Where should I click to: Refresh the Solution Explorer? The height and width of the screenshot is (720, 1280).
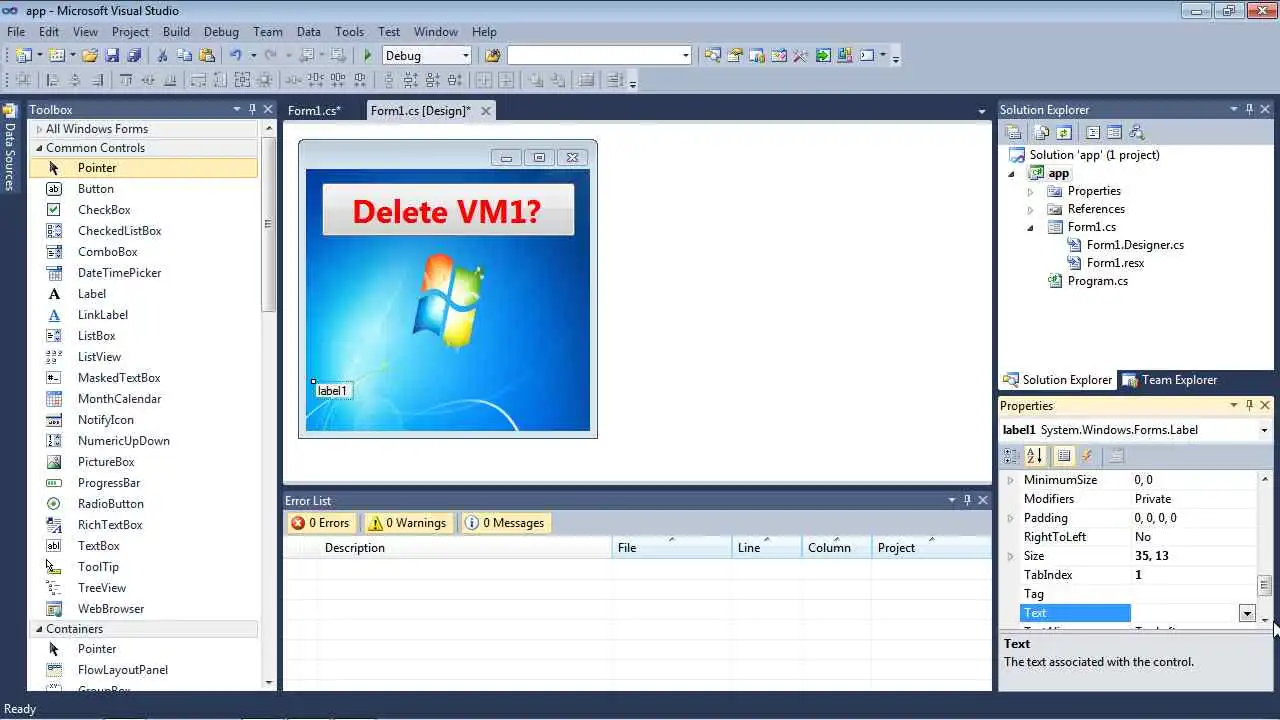(x=1064, y=132)
